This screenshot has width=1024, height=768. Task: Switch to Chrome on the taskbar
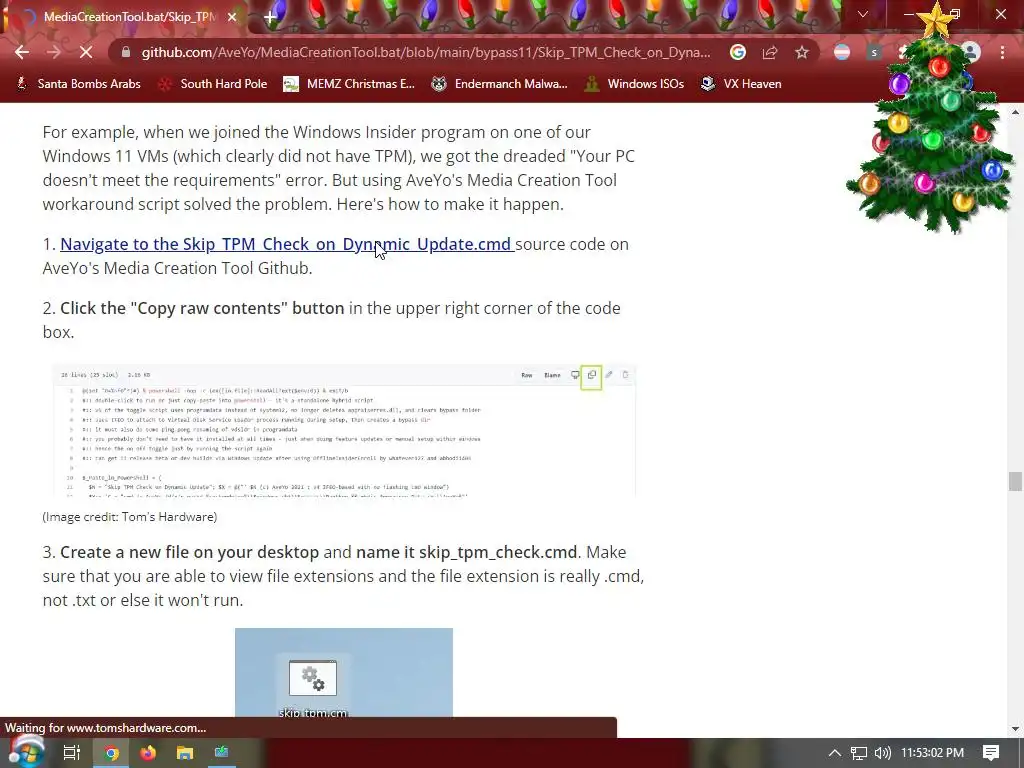[x=111, y=753]
